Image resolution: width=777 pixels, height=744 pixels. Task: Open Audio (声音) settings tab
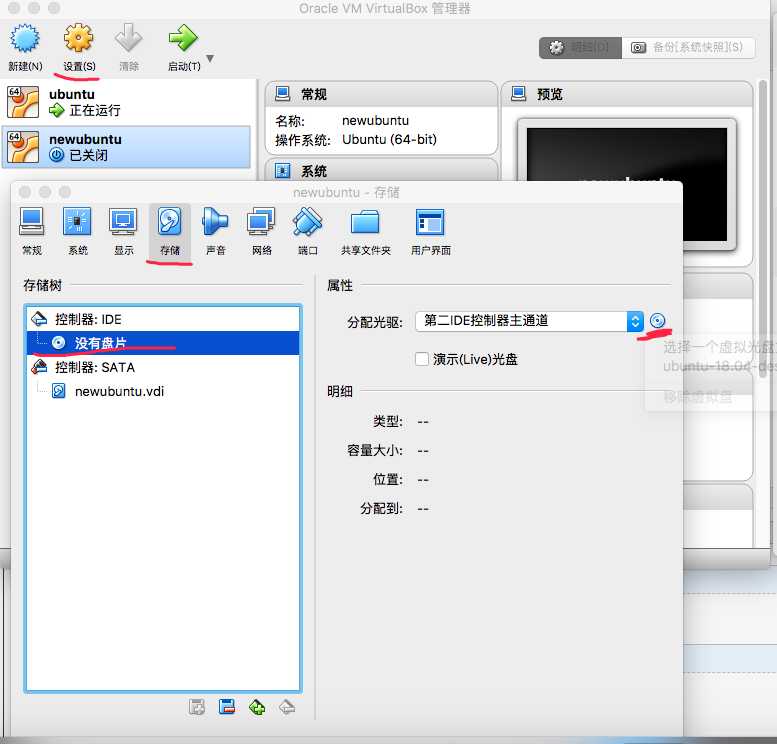coord(216,231)
